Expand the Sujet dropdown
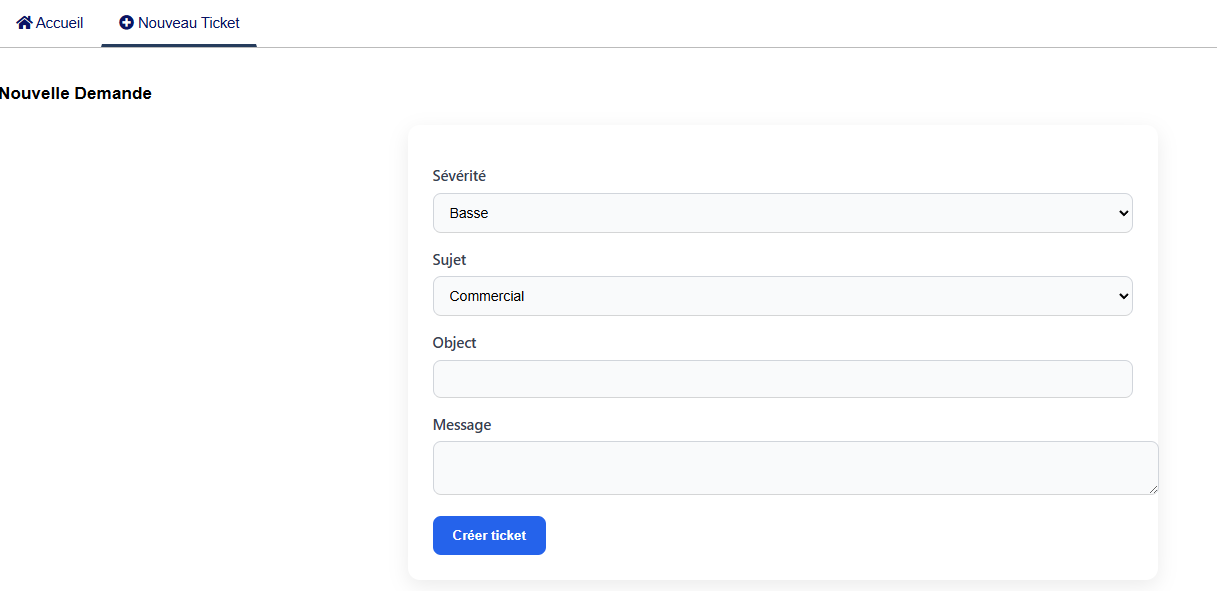Screen dimensions: 1217x591 coord(782,296)
